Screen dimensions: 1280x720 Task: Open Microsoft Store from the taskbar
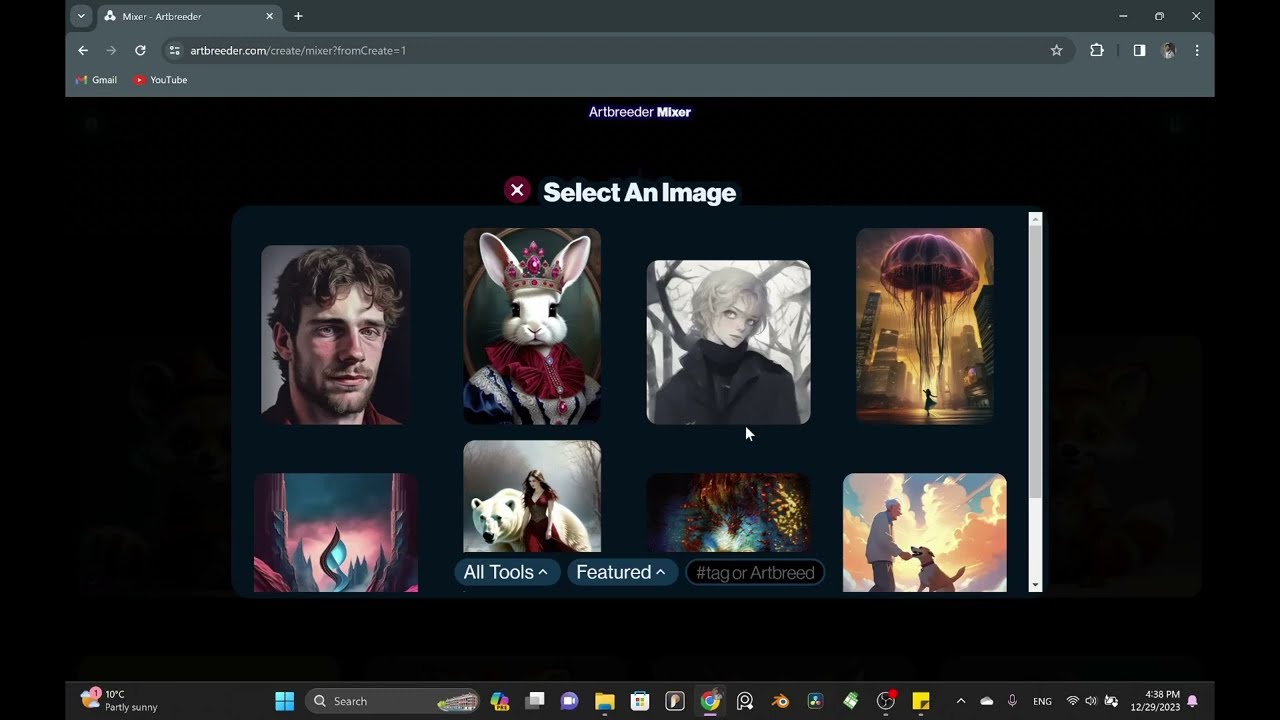point(640,701)
